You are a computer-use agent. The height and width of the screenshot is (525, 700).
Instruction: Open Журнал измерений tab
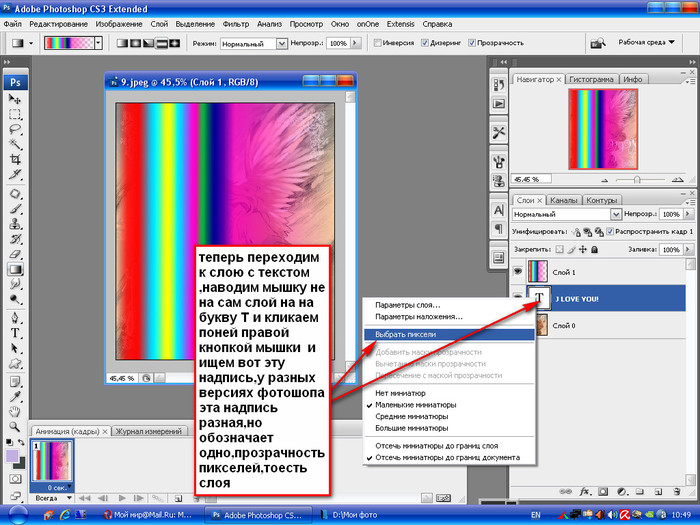click(x=149, y=431)
